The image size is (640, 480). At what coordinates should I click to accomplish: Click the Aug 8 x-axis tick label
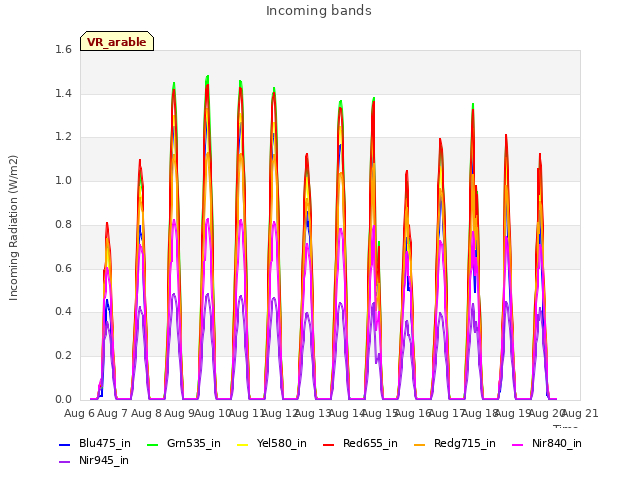[x=146, y=413]
